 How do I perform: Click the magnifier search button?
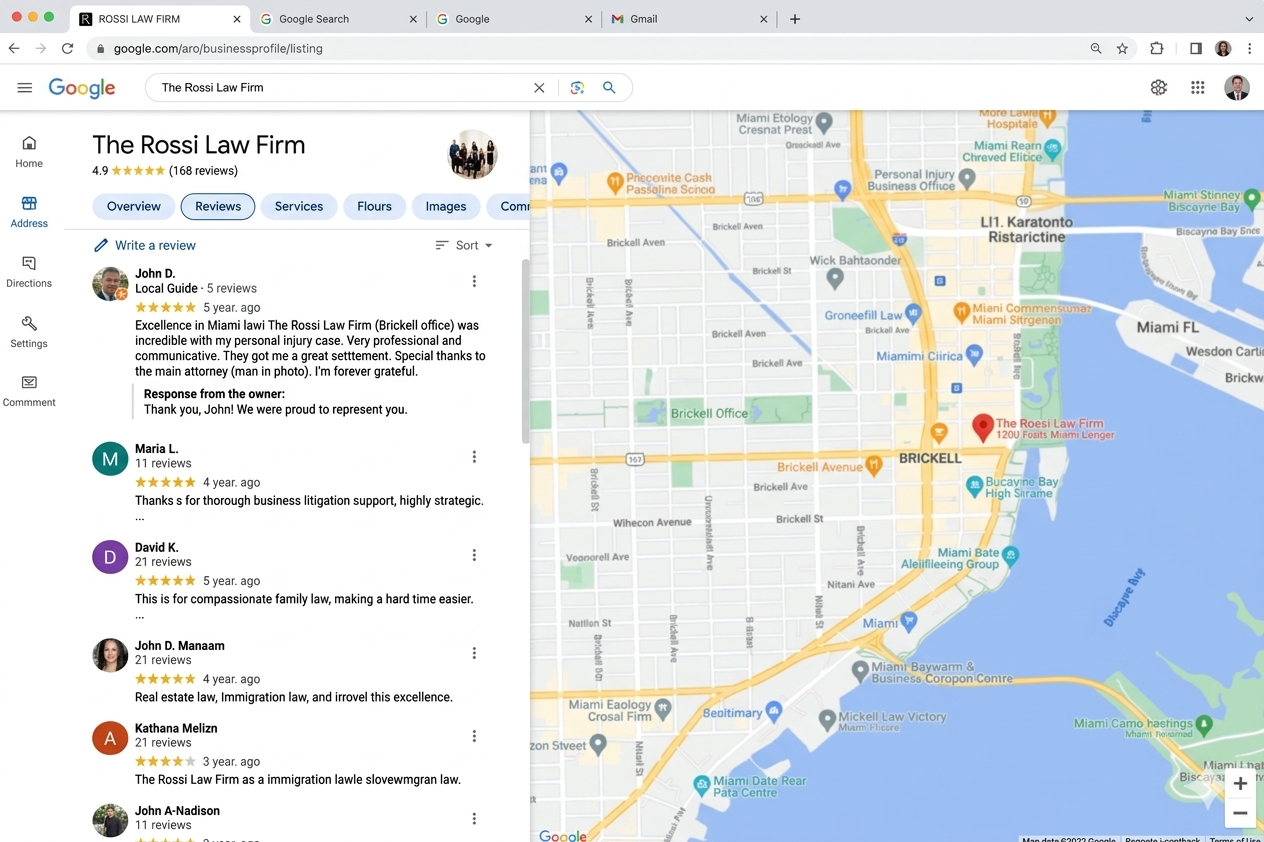point(609,88)
